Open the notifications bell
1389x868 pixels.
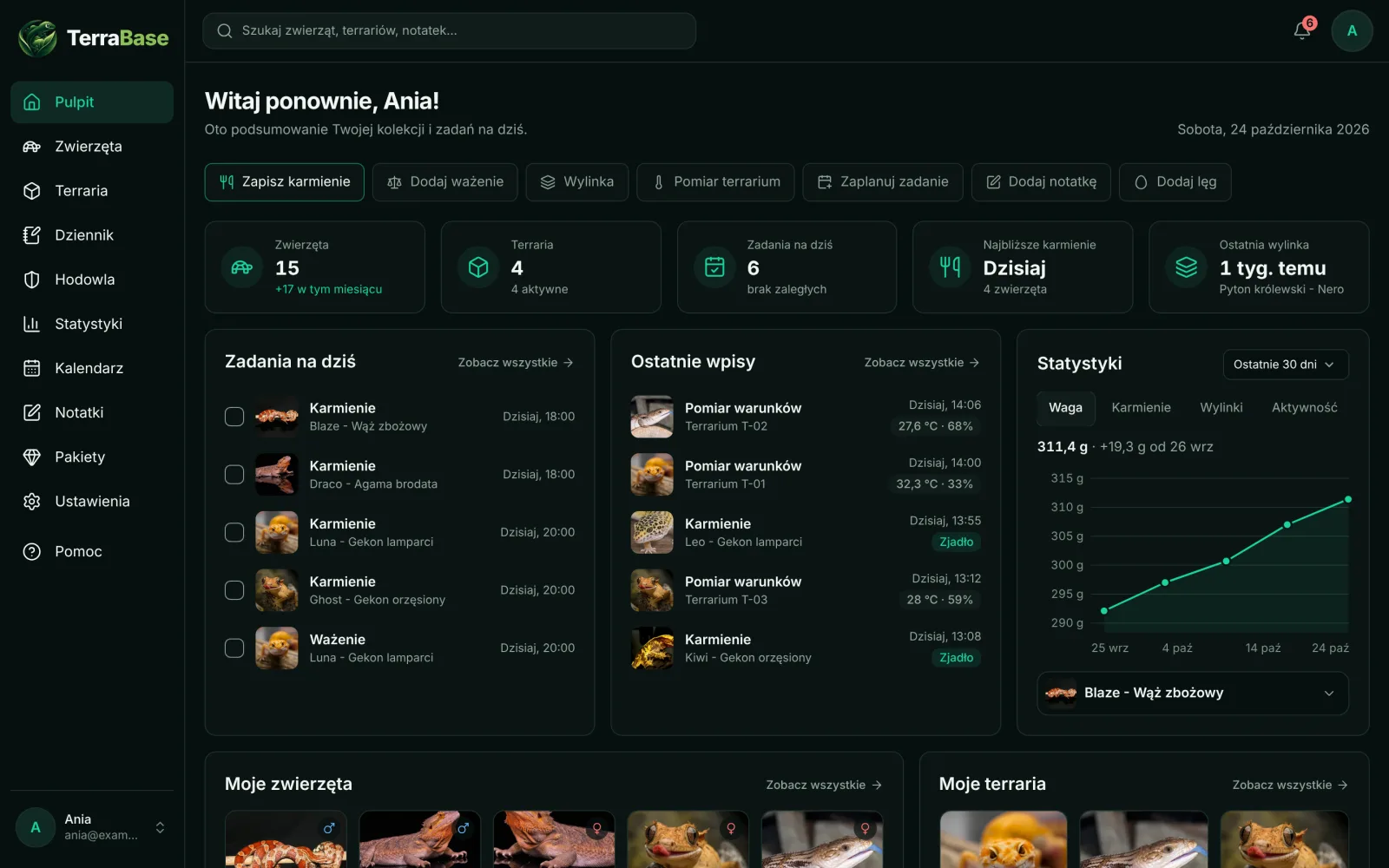1302,30
